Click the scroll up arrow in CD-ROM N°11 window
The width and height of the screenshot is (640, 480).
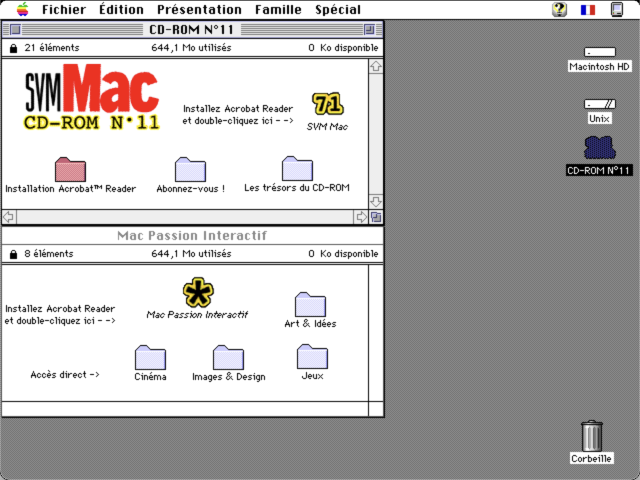376,66
